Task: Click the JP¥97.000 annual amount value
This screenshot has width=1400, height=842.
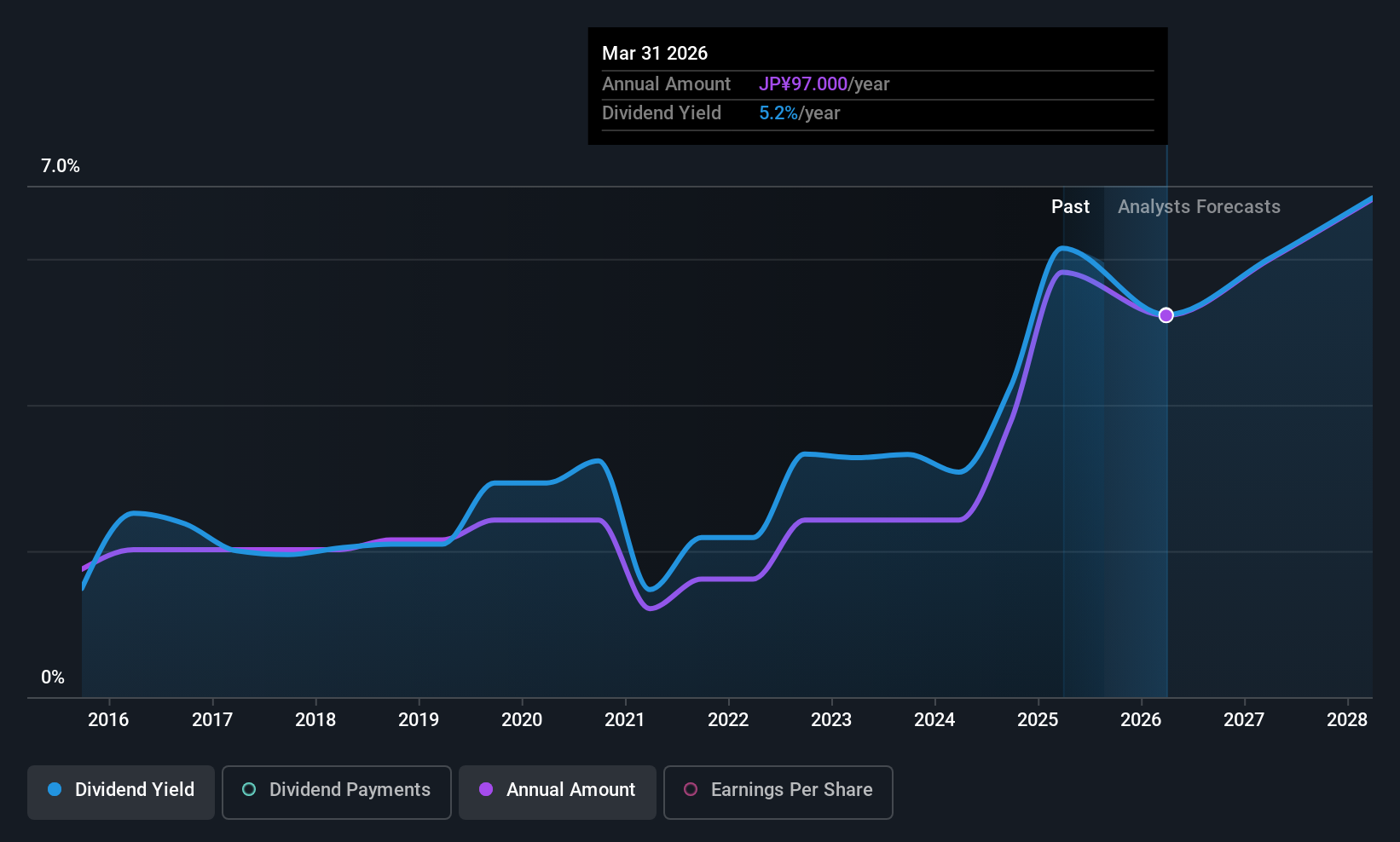Action: 803,84
